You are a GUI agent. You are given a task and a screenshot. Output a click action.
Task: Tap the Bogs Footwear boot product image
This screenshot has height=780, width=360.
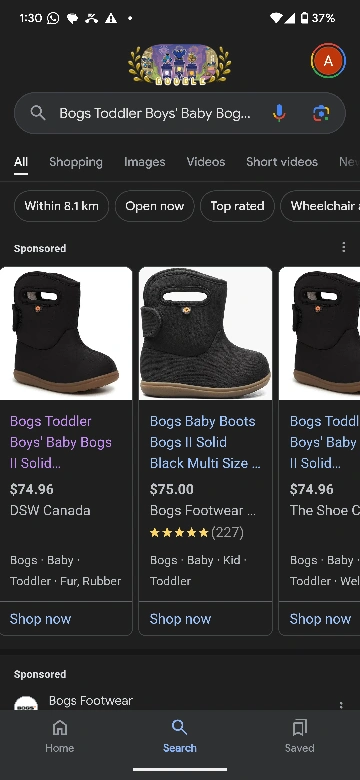[205, 333]
